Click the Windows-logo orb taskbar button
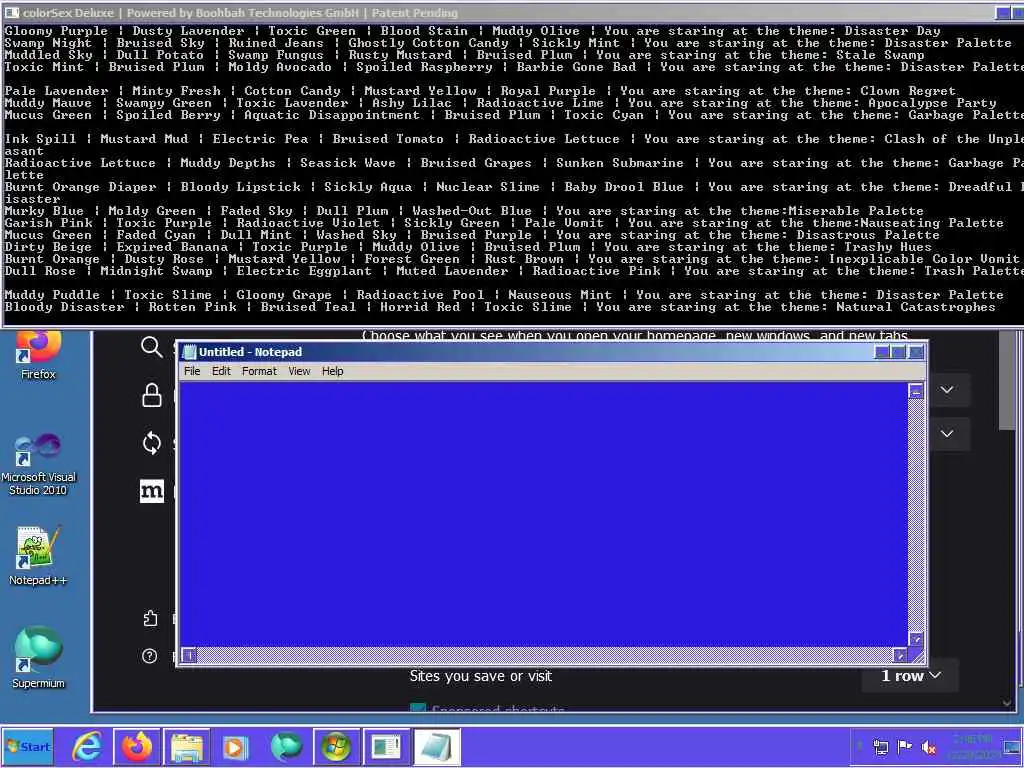Viewport: 1024px width, 768px height. (x=336, y=747)
